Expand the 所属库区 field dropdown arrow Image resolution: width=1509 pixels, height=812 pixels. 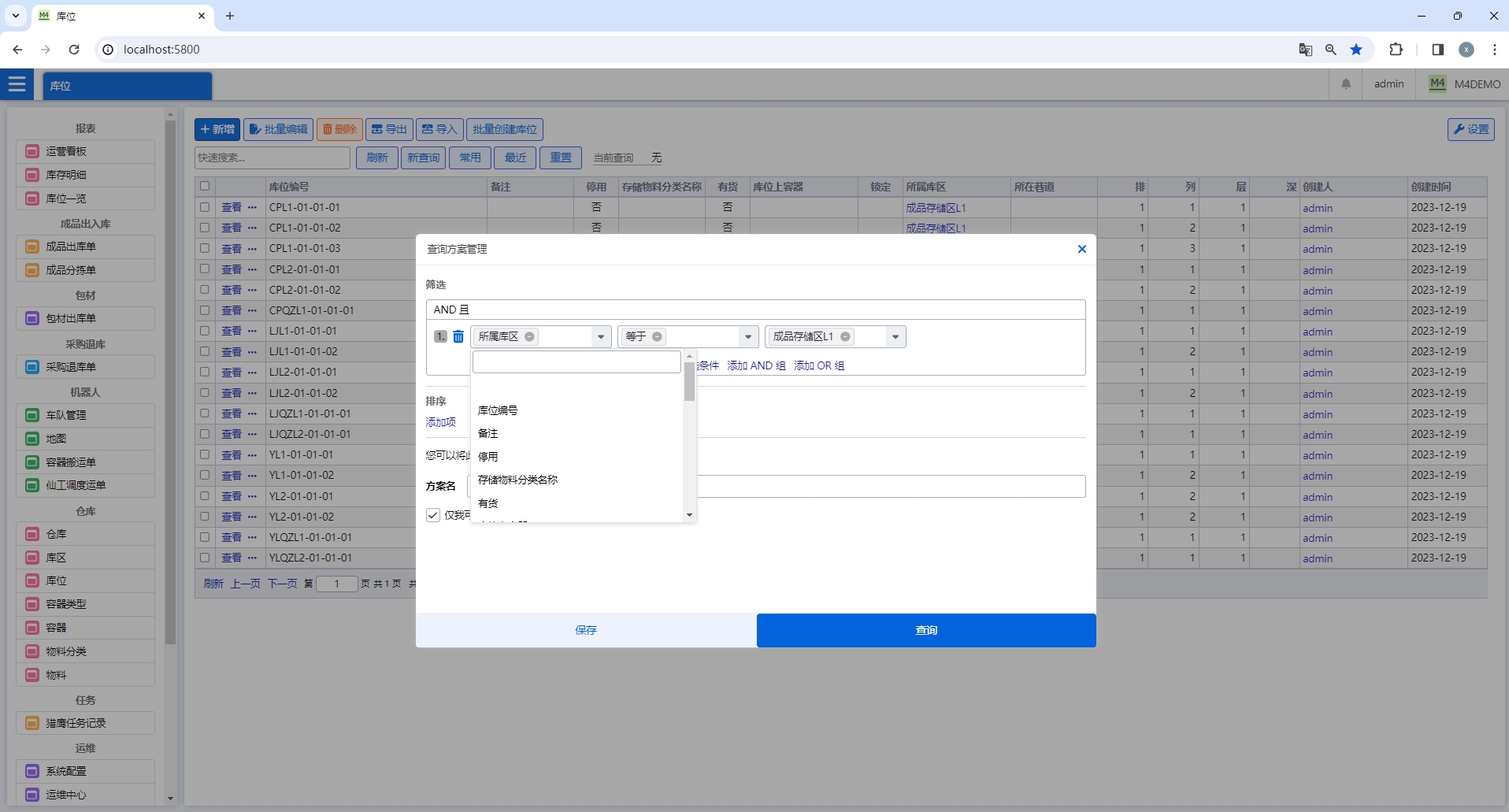click(601, 337)
